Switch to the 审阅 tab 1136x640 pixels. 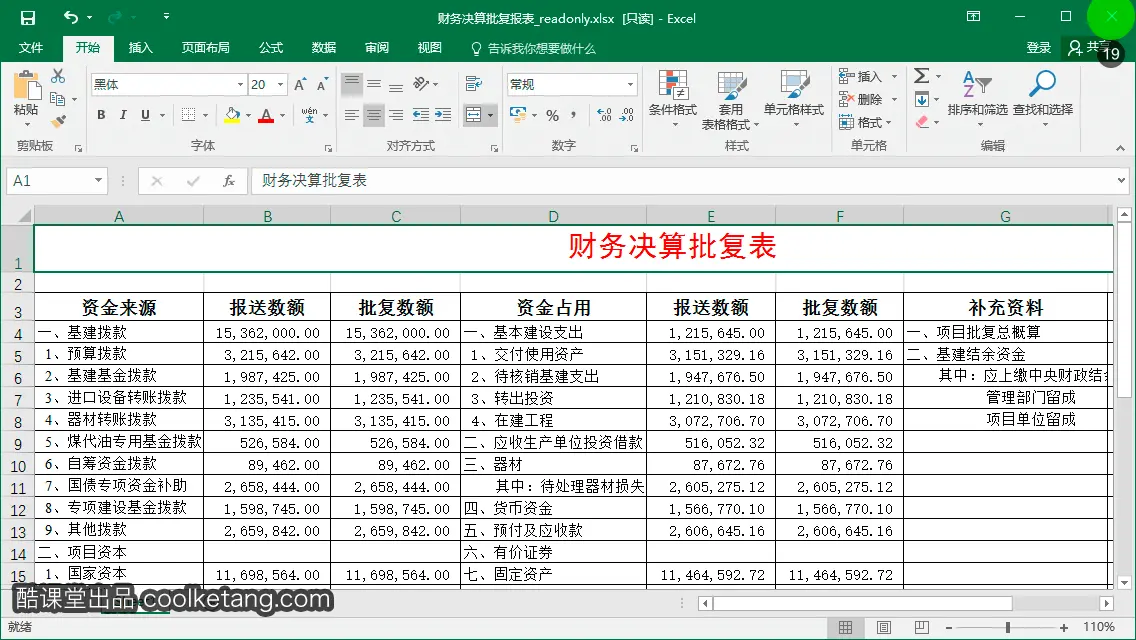click(377, 48)
